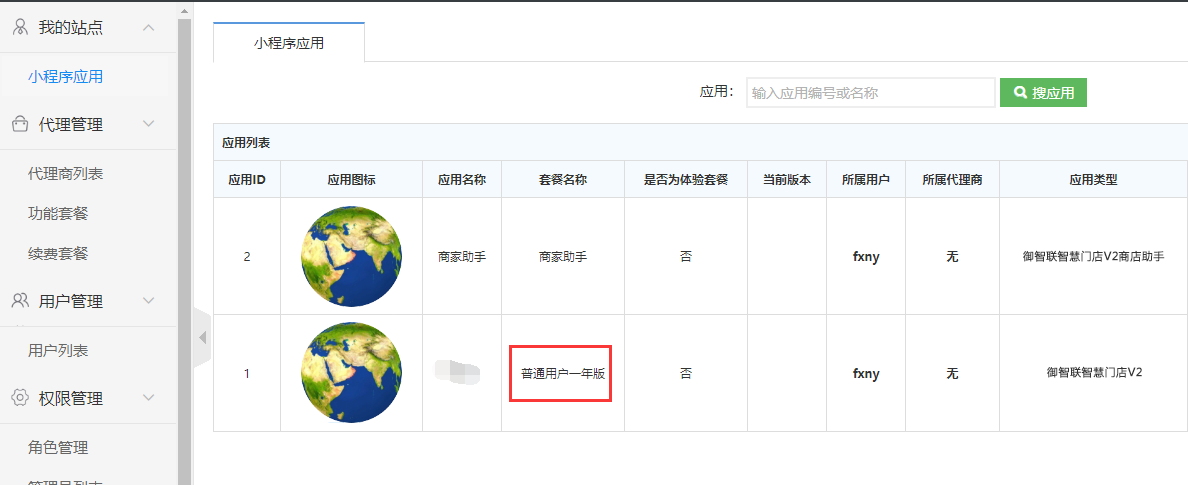
Task: Open 角色管理 from sidebar
Action: [58, 447]
